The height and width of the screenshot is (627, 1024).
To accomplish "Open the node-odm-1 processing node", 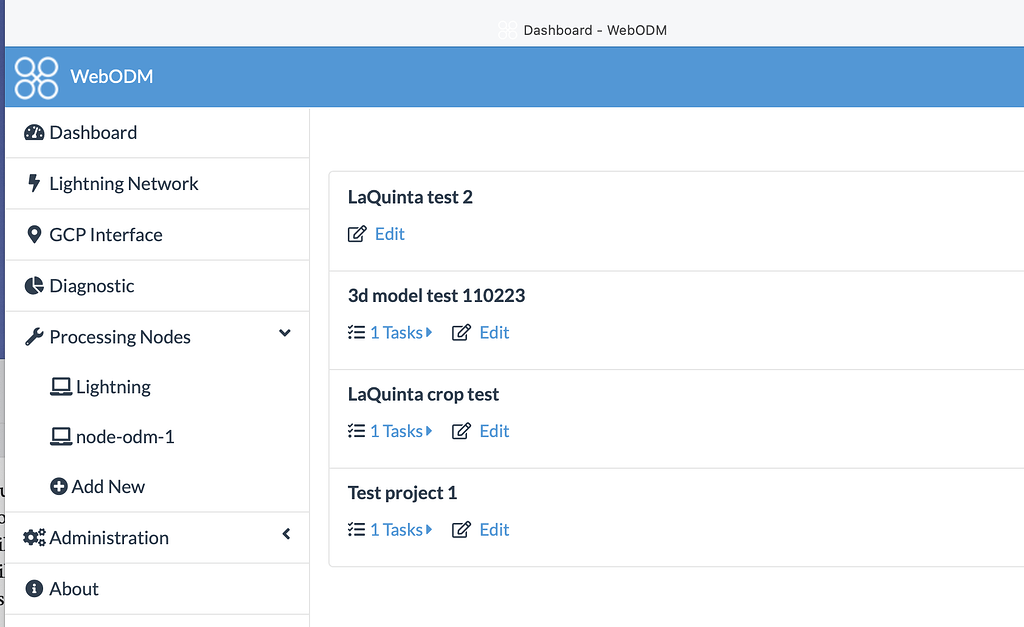I will pos(124,437).
